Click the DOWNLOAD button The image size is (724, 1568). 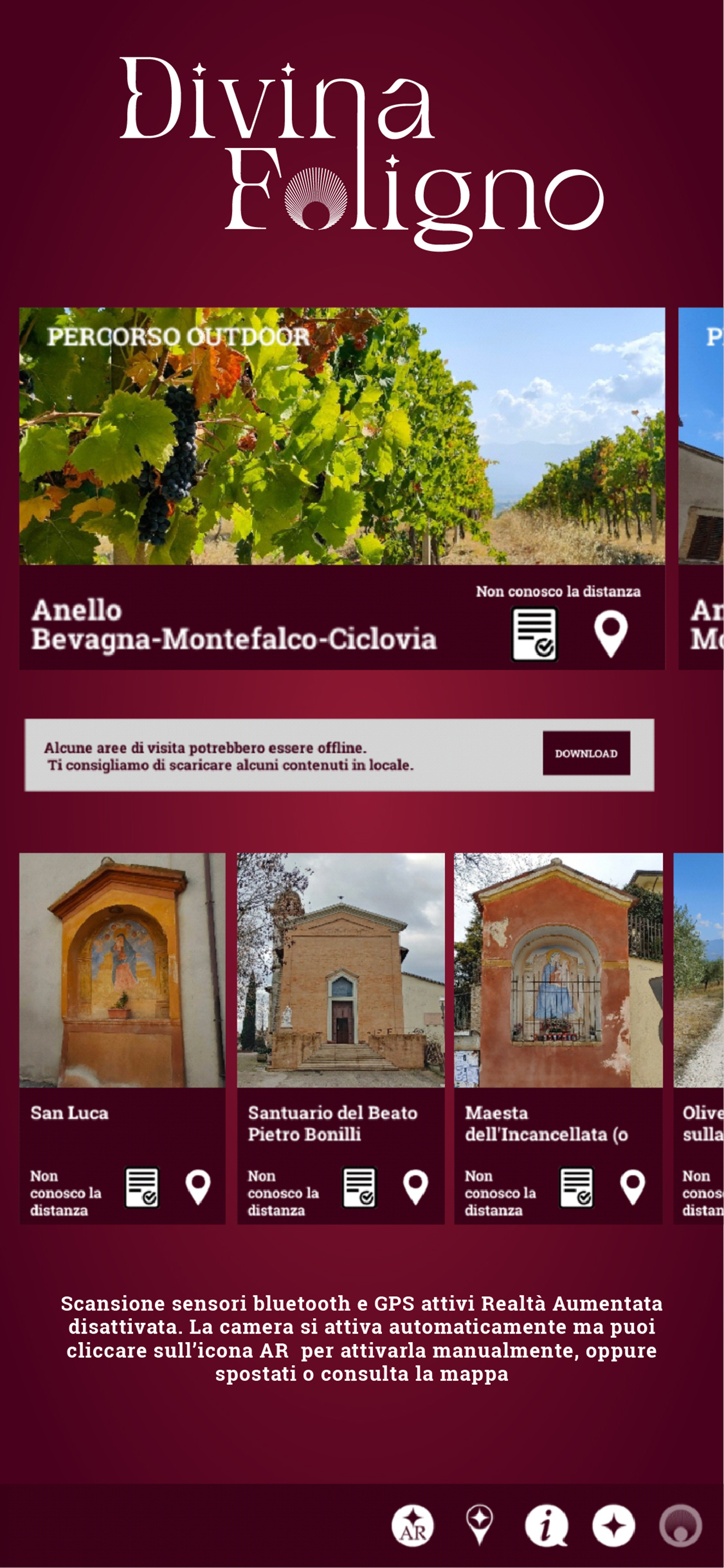pyautogui.click(x=586, y=754)
